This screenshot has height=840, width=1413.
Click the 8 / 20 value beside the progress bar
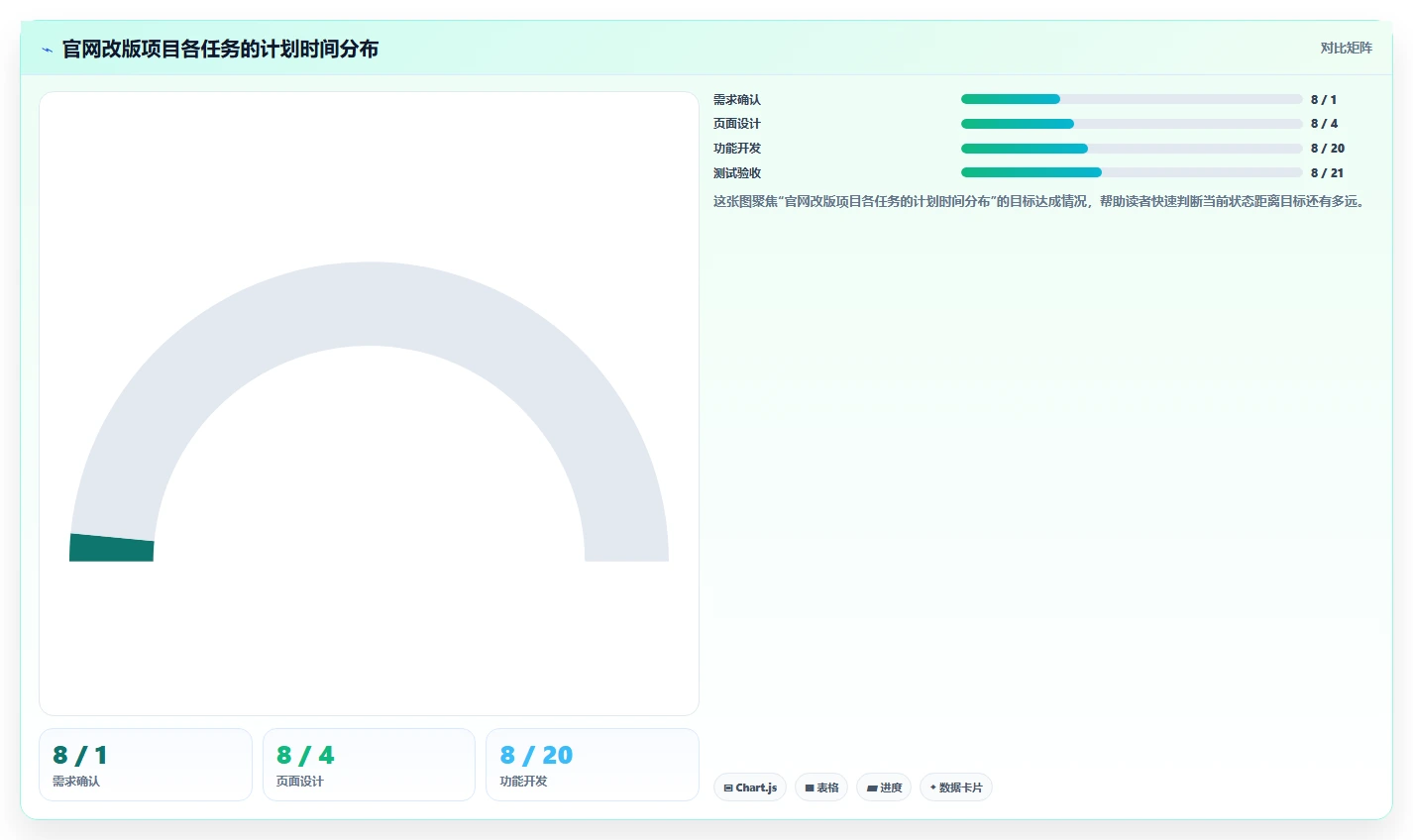[x=1328, y=149]
